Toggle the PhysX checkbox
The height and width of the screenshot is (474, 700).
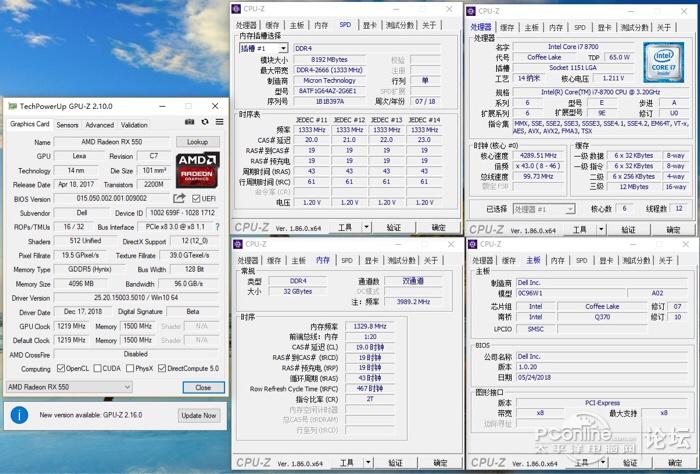click(x=130, y=368)
